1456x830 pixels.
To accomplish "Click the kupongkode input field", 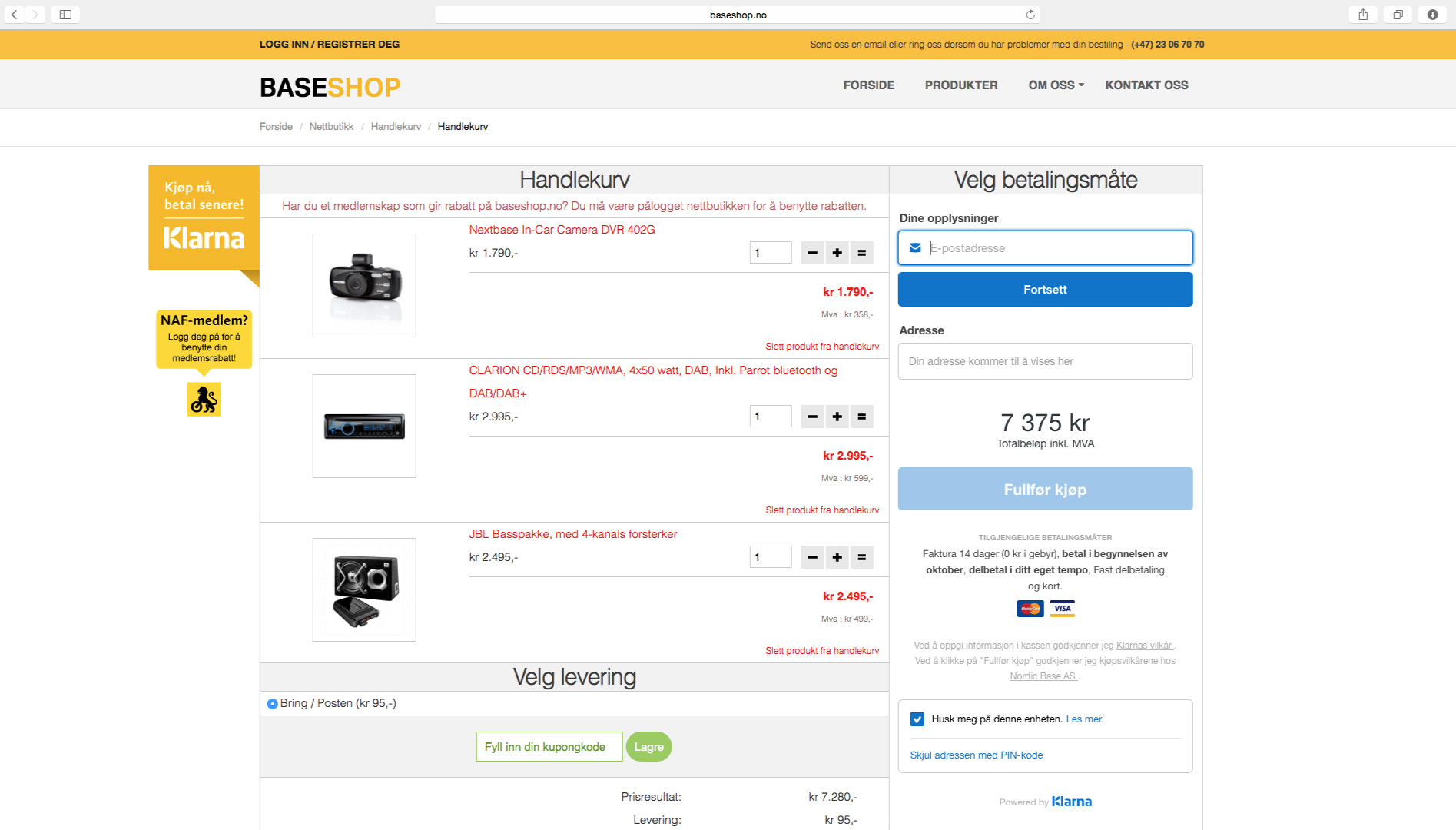I will (549, 747).
